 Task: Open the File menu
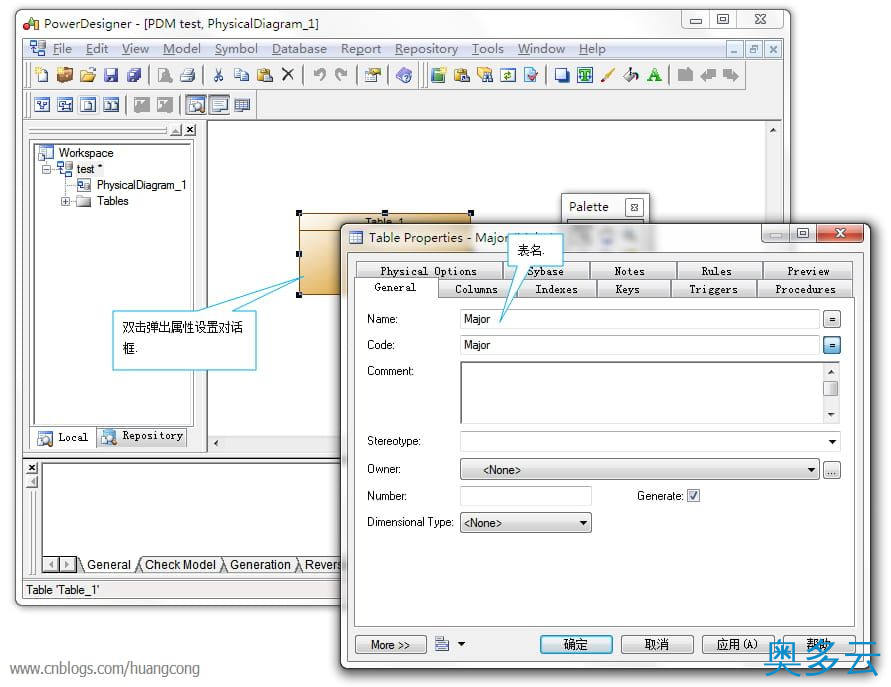coord(62,49)
